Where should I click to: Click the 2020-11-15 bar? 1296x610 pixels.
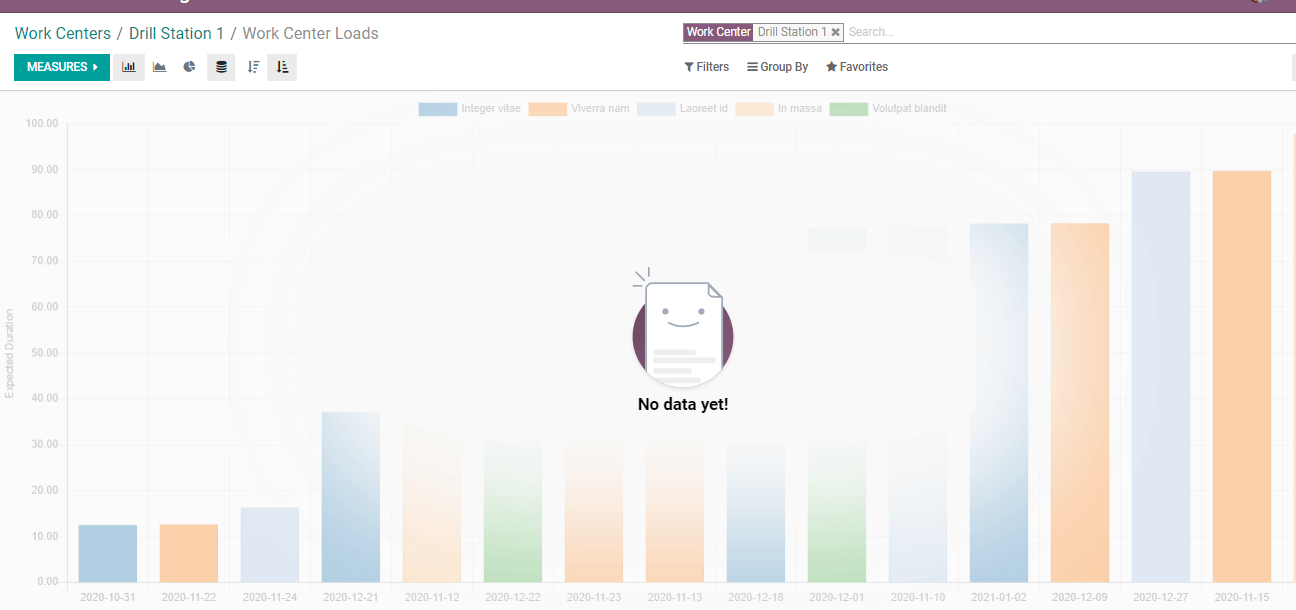(x=1242, y=377)
